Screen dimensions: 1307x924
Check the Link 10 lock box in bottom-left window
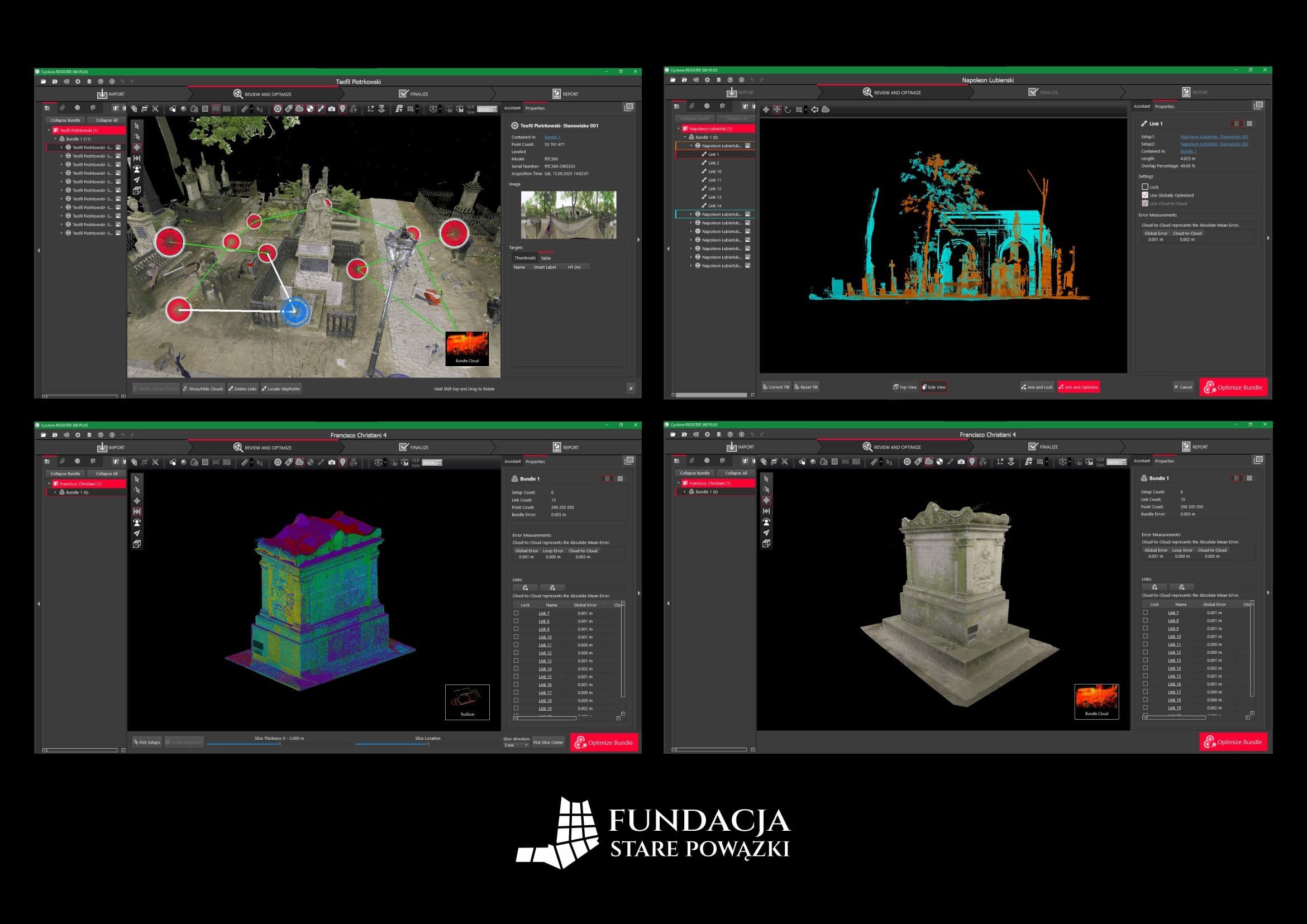[x=516, y=636]
